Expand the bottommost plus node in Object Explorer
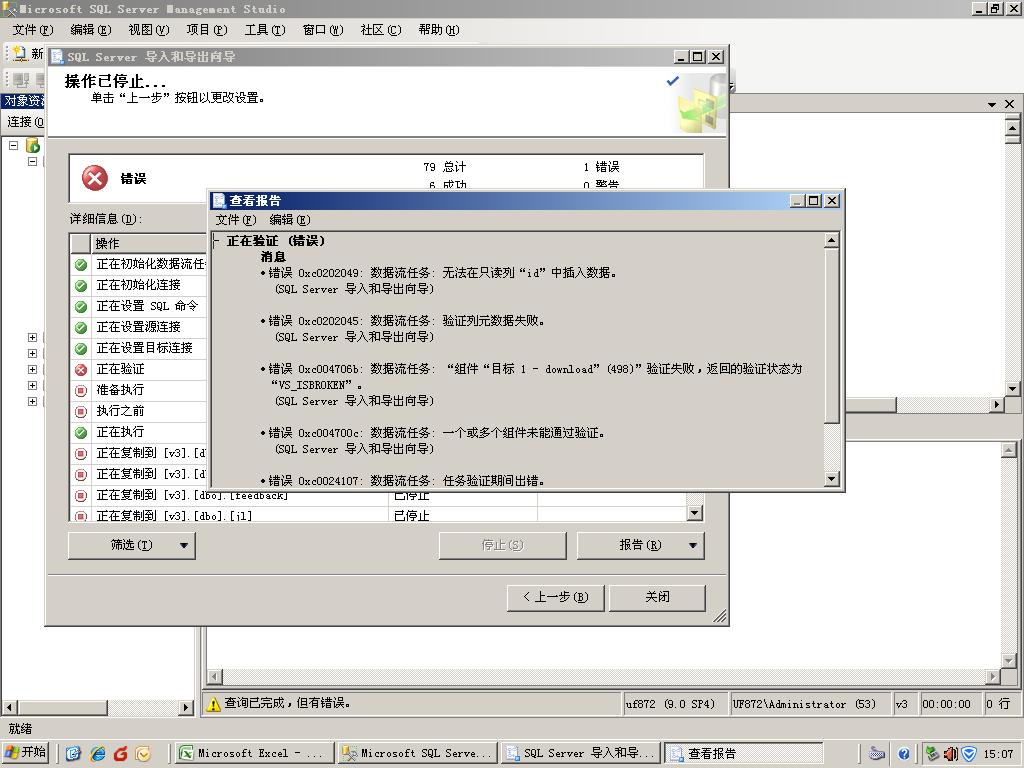The height and width of the screenshot is (768, 1024). tap(32, 401)
